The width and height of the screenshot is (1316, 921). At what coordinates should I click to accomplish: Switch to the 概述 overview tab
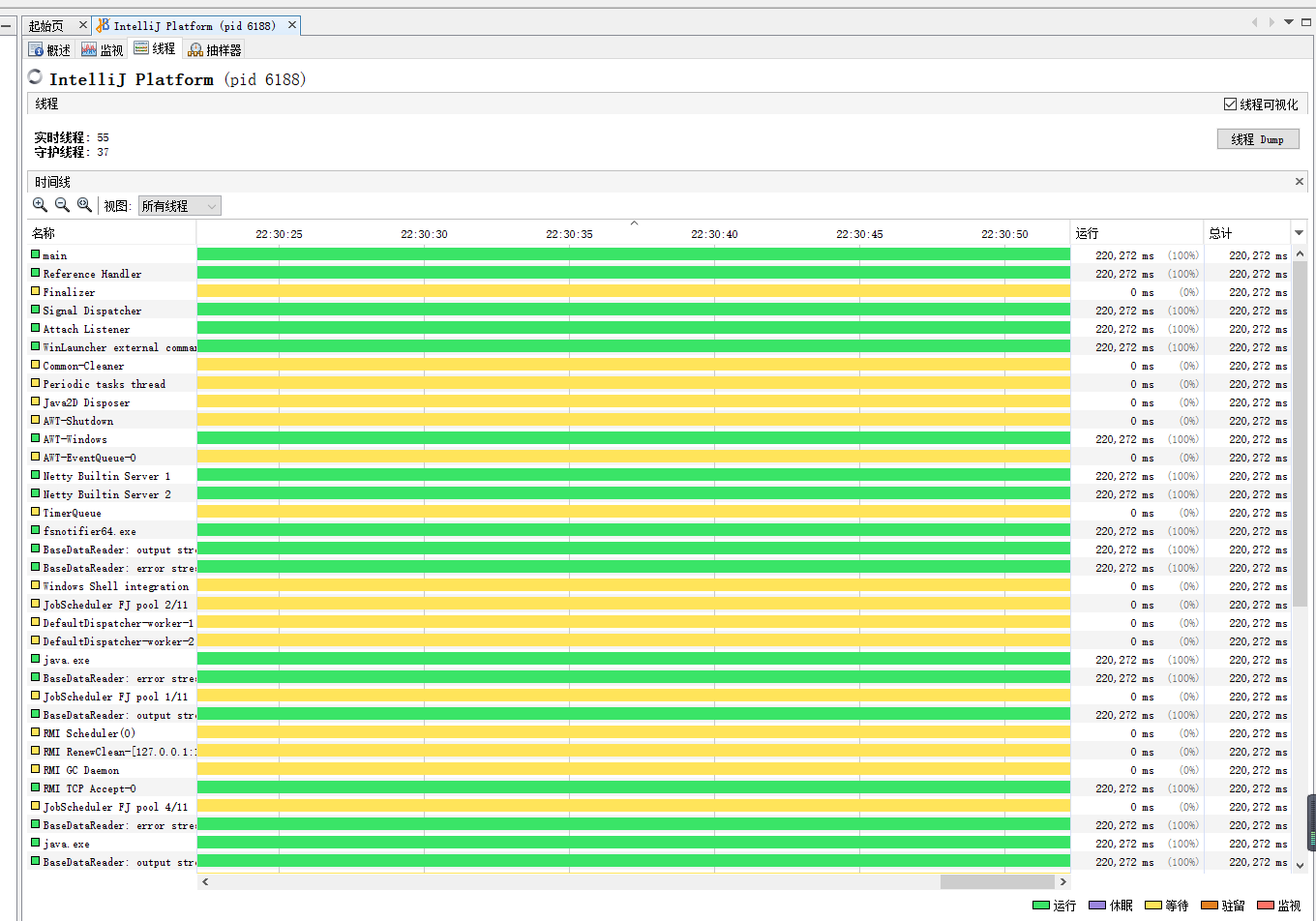coord(49,49)
